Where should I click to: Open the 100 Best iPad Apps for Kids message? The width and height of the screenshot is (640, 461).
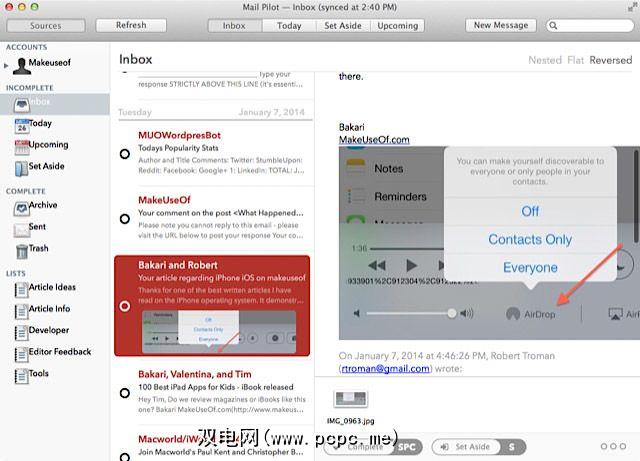tap(214, 392)
